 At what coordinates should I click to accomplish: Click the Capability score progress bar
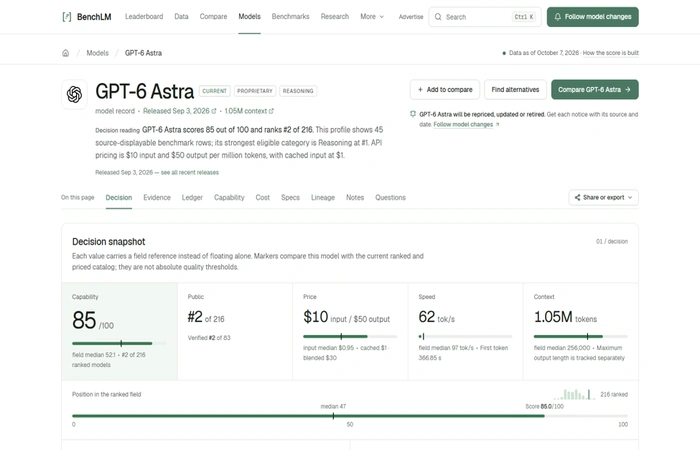coord(119,343)
